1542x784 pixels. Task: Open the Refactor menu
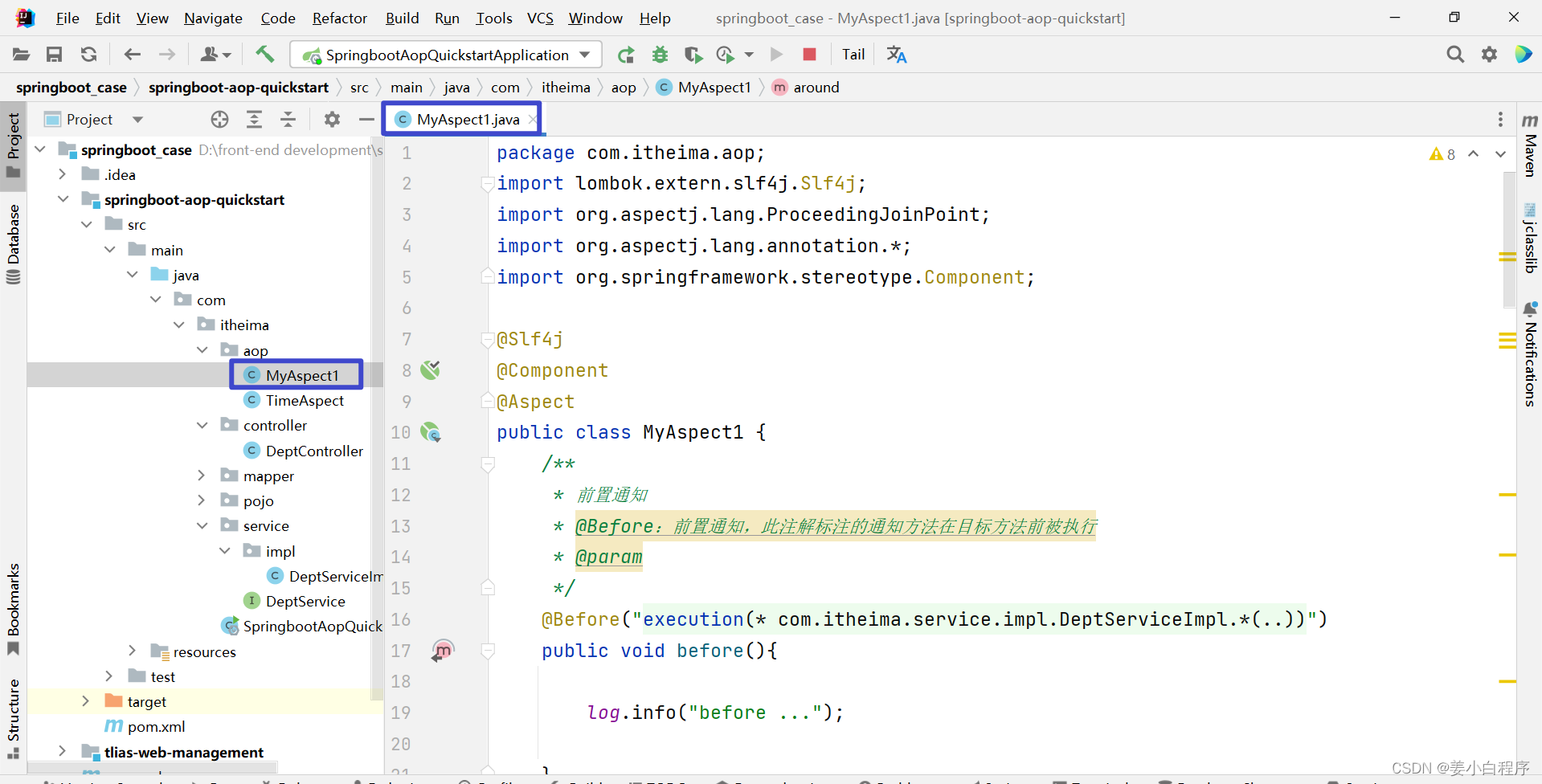pyautogui.click(x=339, y=18)
